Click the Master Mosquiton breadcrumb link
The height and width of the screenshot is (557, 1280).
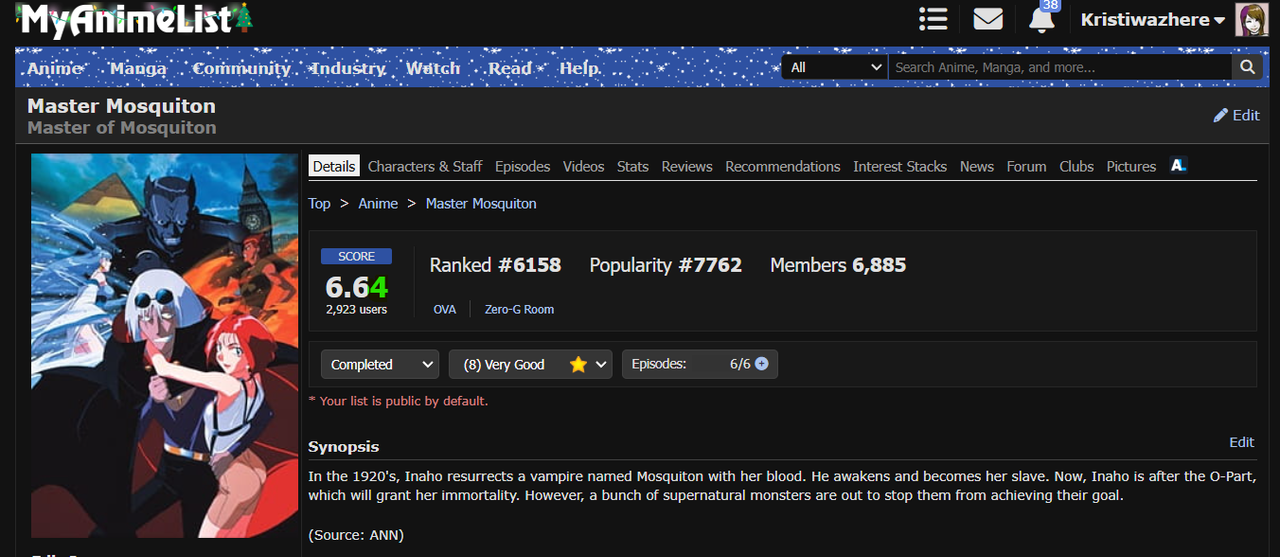pyautogui.click(x=481, y=203)
